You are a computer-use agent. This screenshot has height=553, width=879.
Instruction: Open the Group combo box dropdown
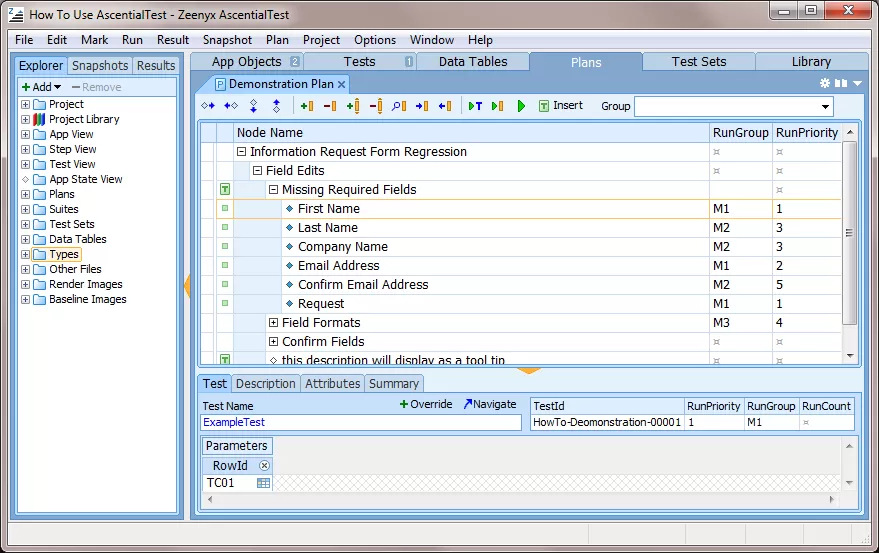coord(825,107)
